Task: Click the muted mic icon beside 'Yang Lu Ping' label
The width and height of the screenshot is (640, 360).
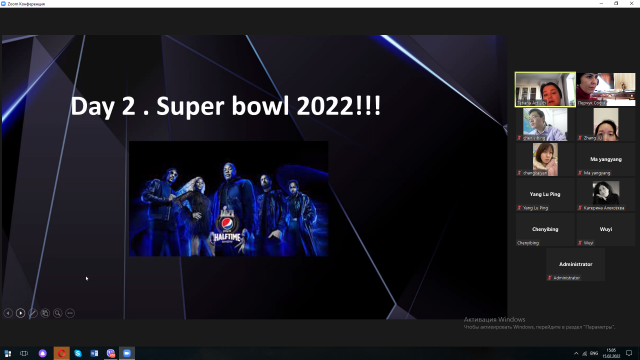Action: click(x=519, y=208)
